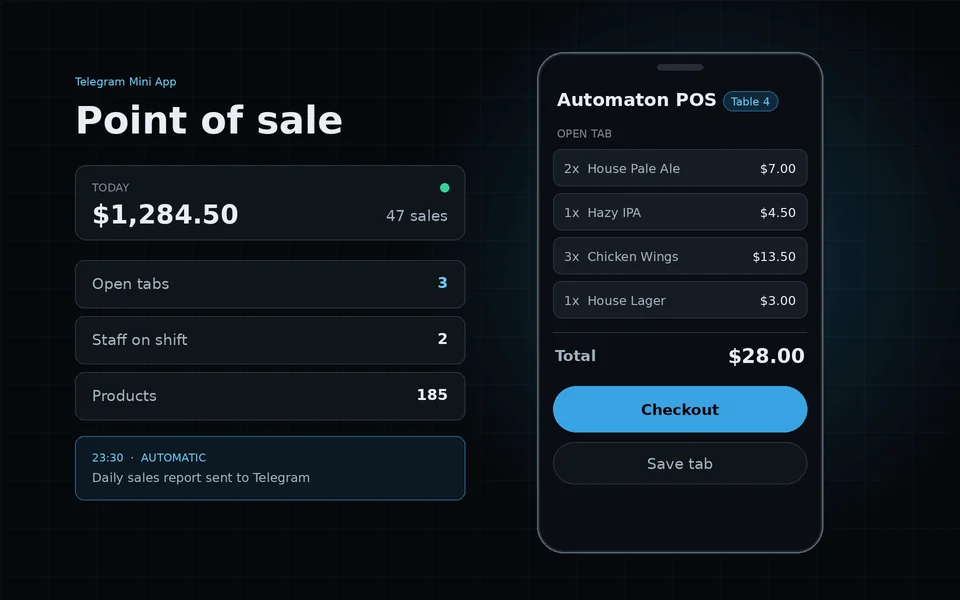The width and height of the screenshot is (960, 600).
Task: Click the $28.00 total amount
Action: click(x=766, y=356)
